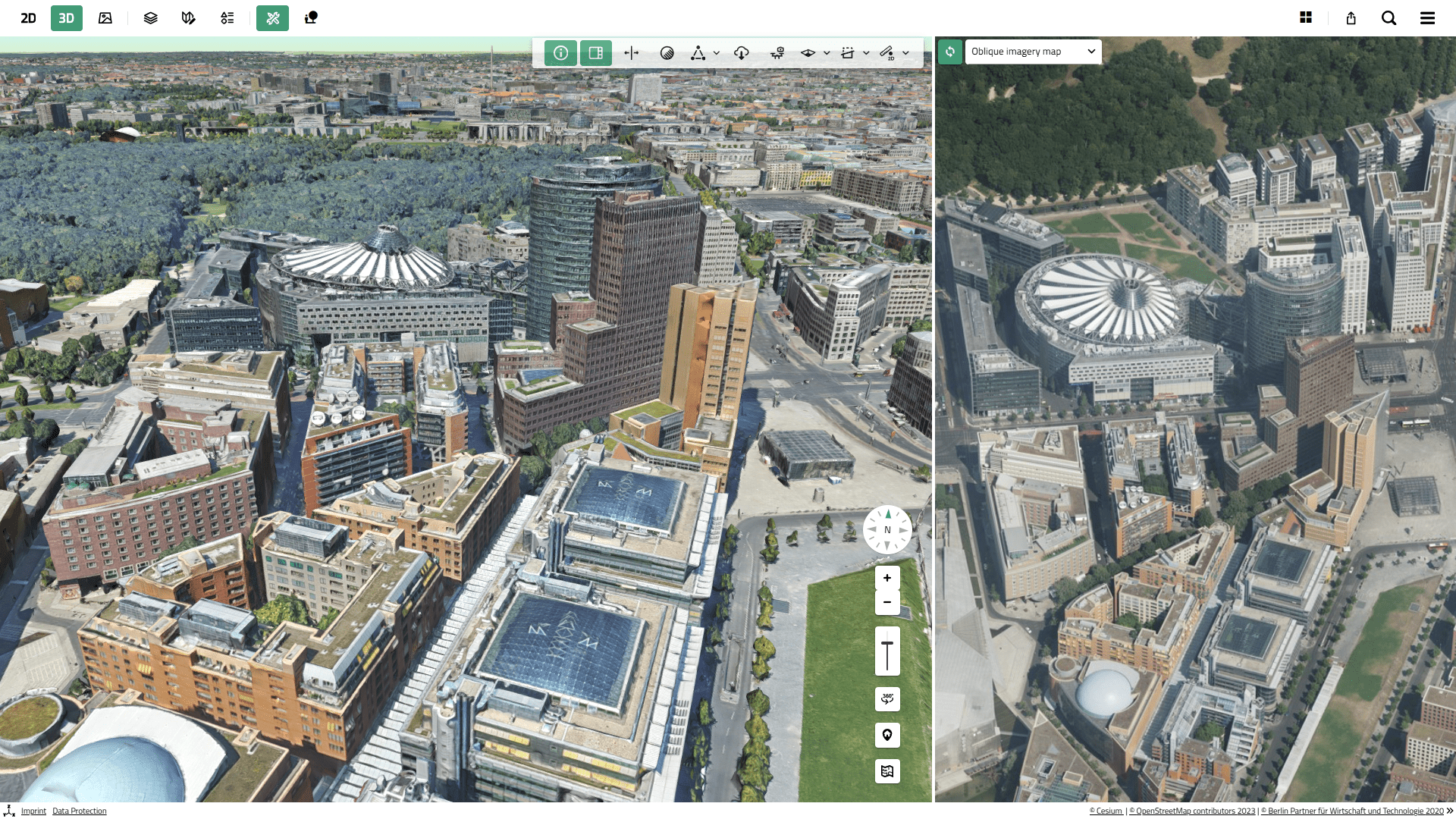Expand the viewshed tool dropdown arrow
1456x819 pixels.
827,53
